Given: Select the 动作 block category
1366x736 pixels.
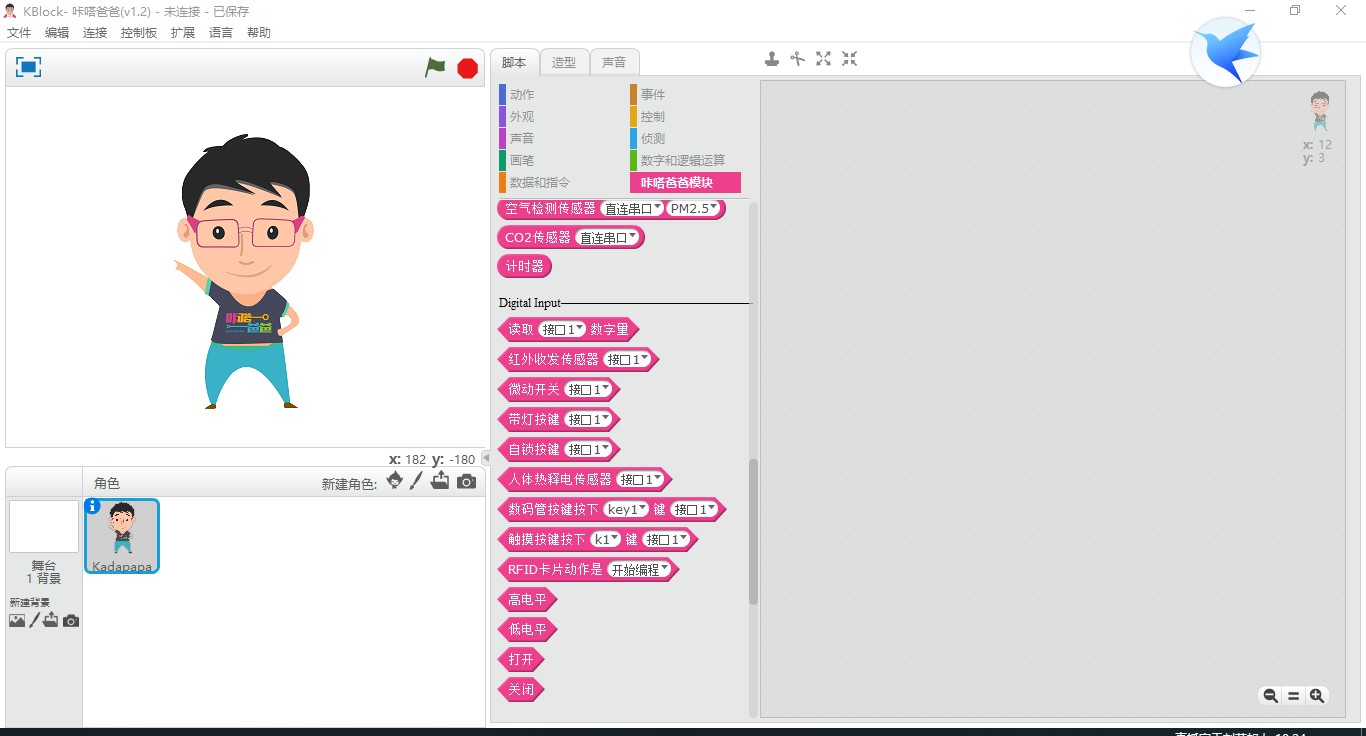Looking at the screenshot, I should [521, 94].
